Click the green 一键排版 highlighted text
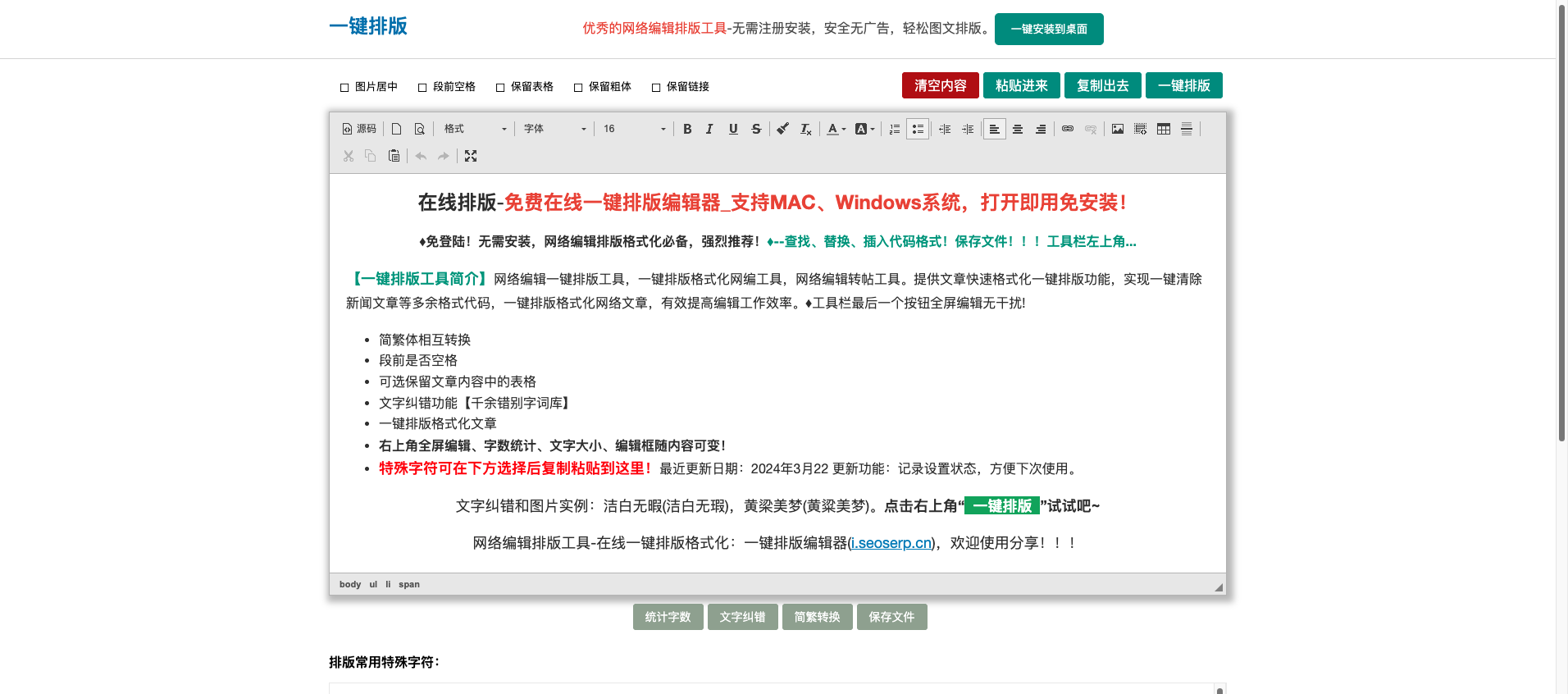This screenshot has height=694, width=1568. coord(1002,506)
